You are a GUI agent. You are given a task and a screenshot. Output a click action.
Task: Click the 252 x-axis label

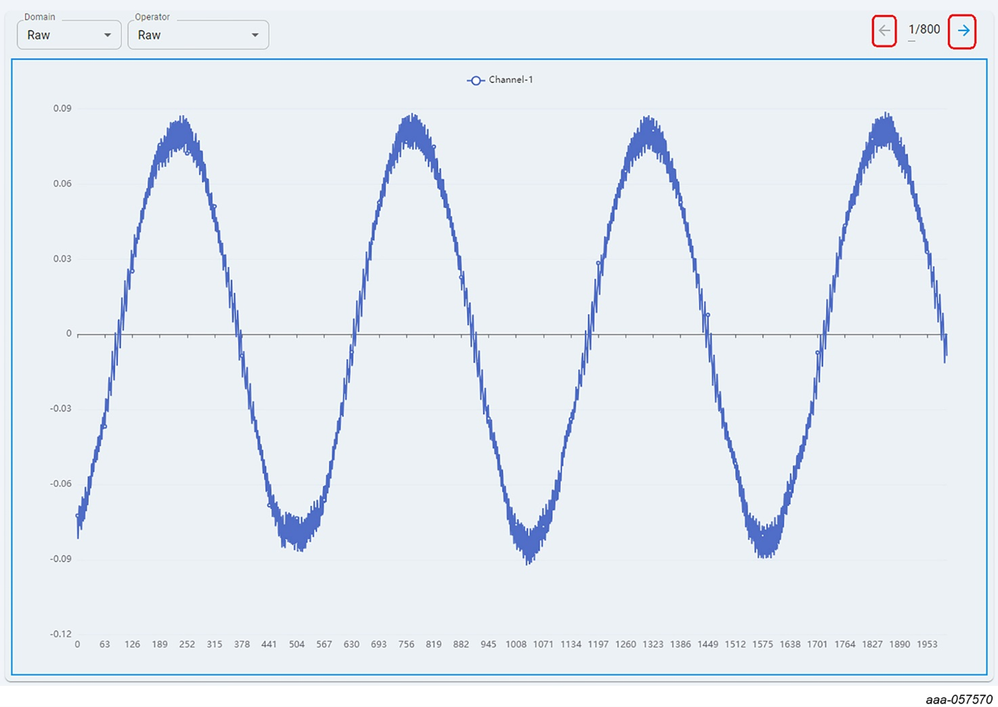[x=186, y=644]
